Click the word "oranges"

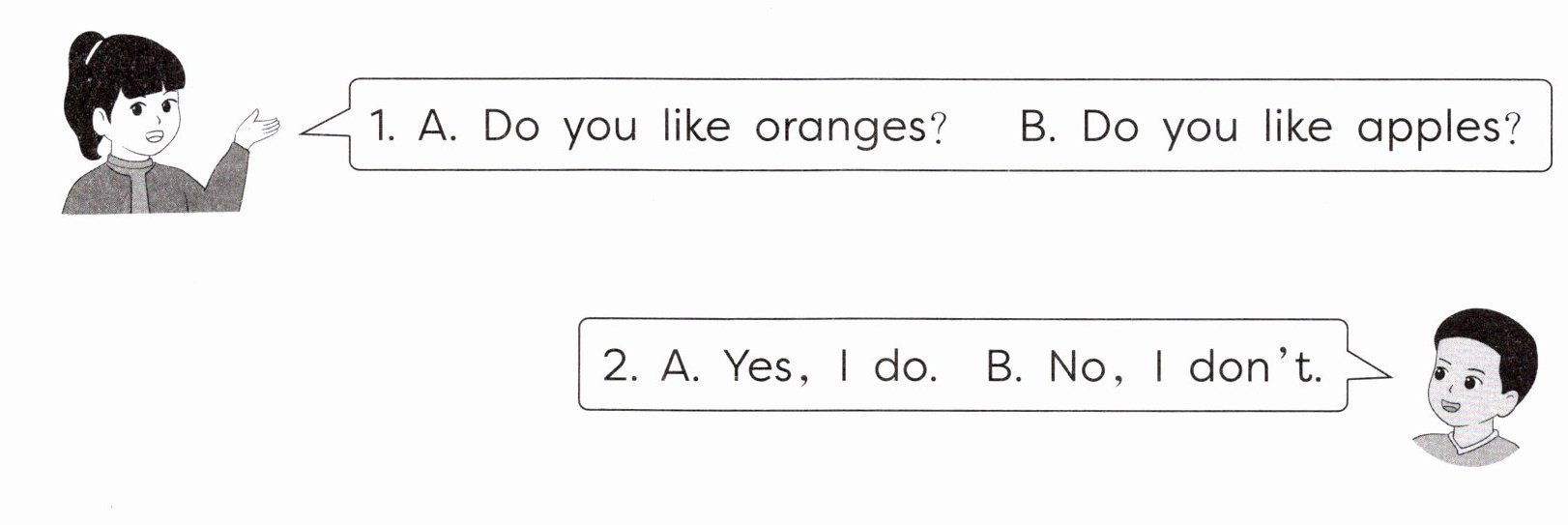(839, 129)
